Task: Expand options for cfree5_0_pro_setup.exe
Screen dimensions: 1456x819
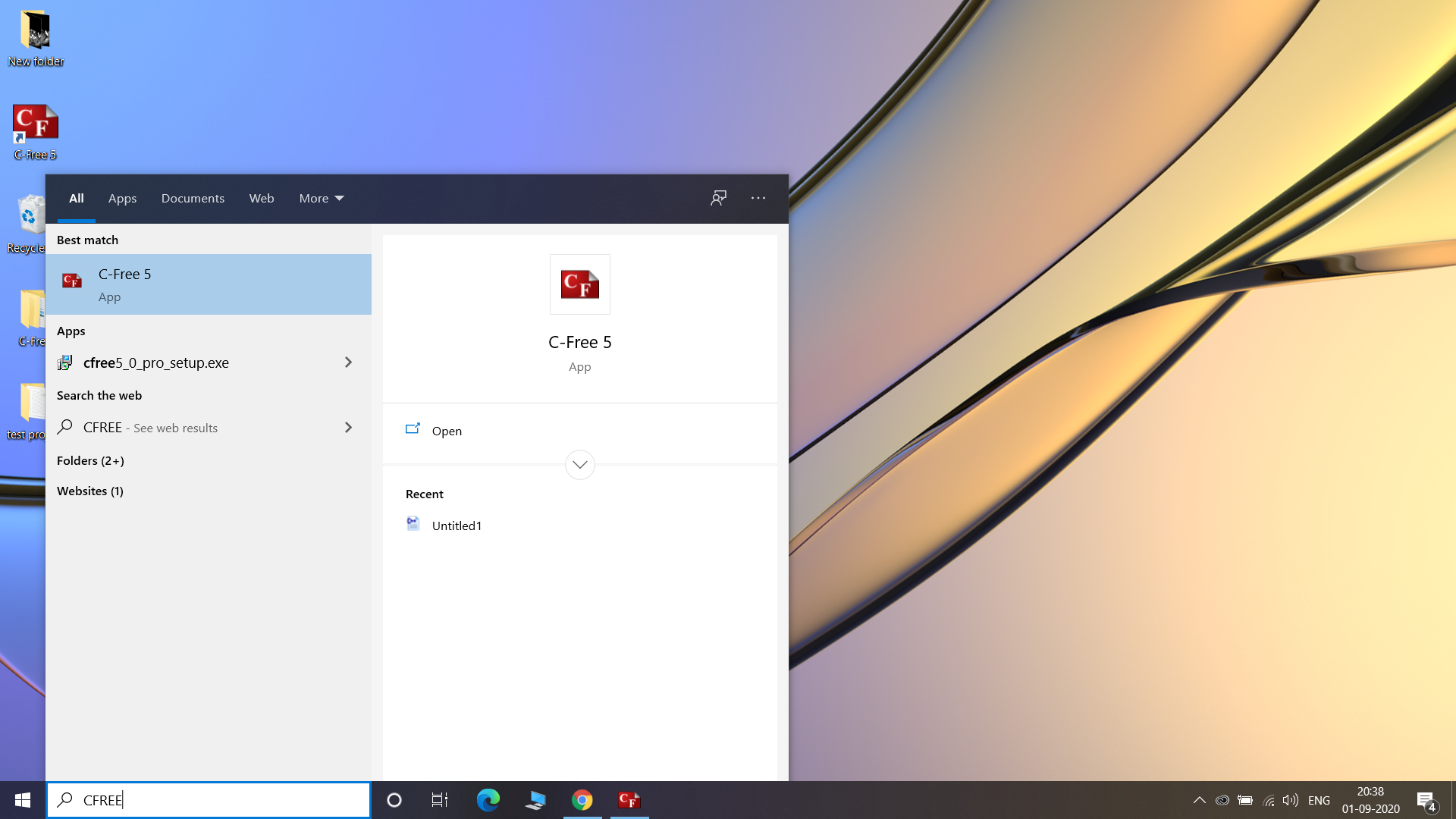Action: (348, 362)
